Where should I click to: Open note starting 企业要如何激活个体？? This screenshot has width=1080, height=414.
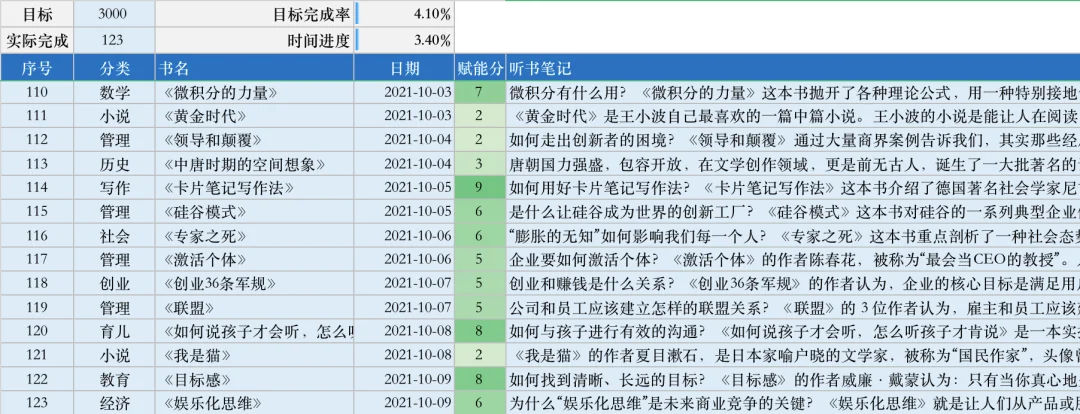click(x=793, y=260)
